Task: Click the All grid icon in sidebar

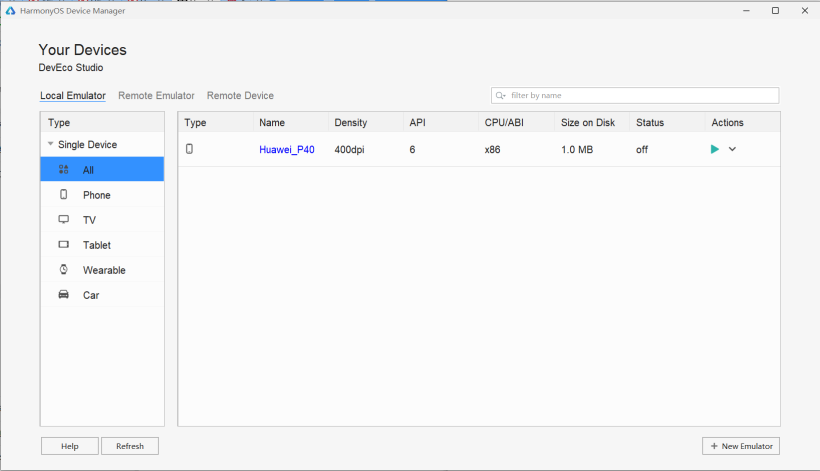Action: pyautogui.click(x=63, y=169)
